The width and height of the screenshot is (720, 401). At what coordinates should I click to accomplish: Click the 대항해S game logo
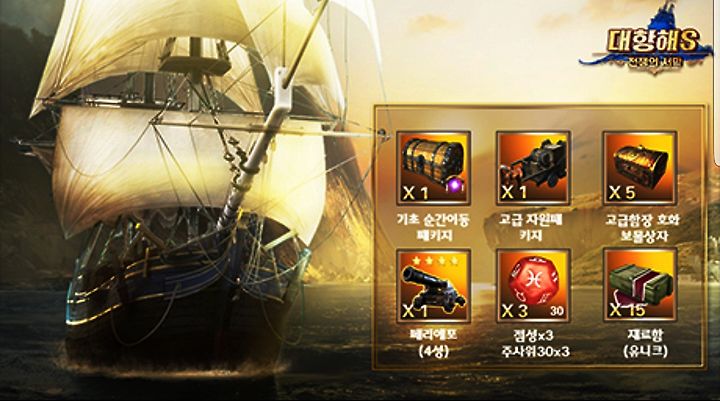point(648,40)
